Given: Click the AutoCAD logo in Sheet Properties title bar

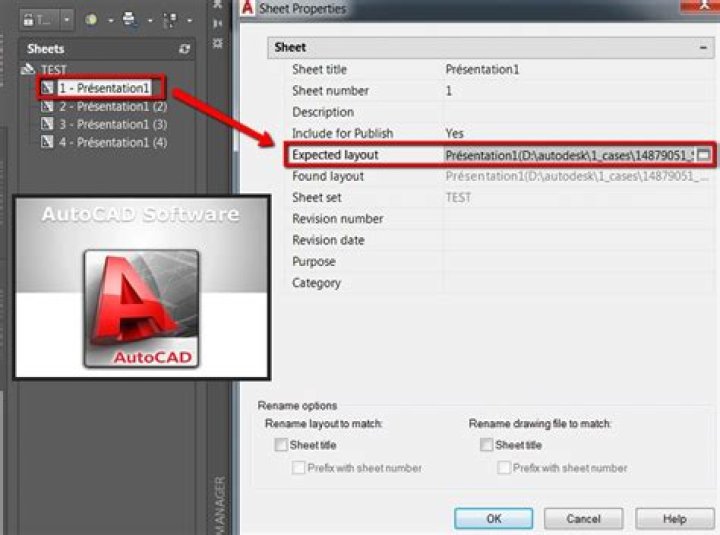Looking at the screenshot, I should coord(248,7).
